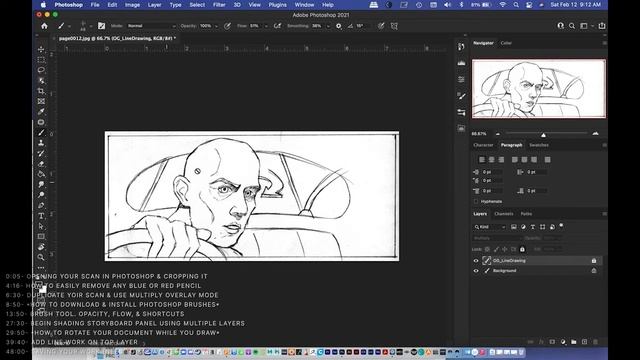Open the Filter menu
Viewport: 640px width, 360px height.
pos(219,5)
